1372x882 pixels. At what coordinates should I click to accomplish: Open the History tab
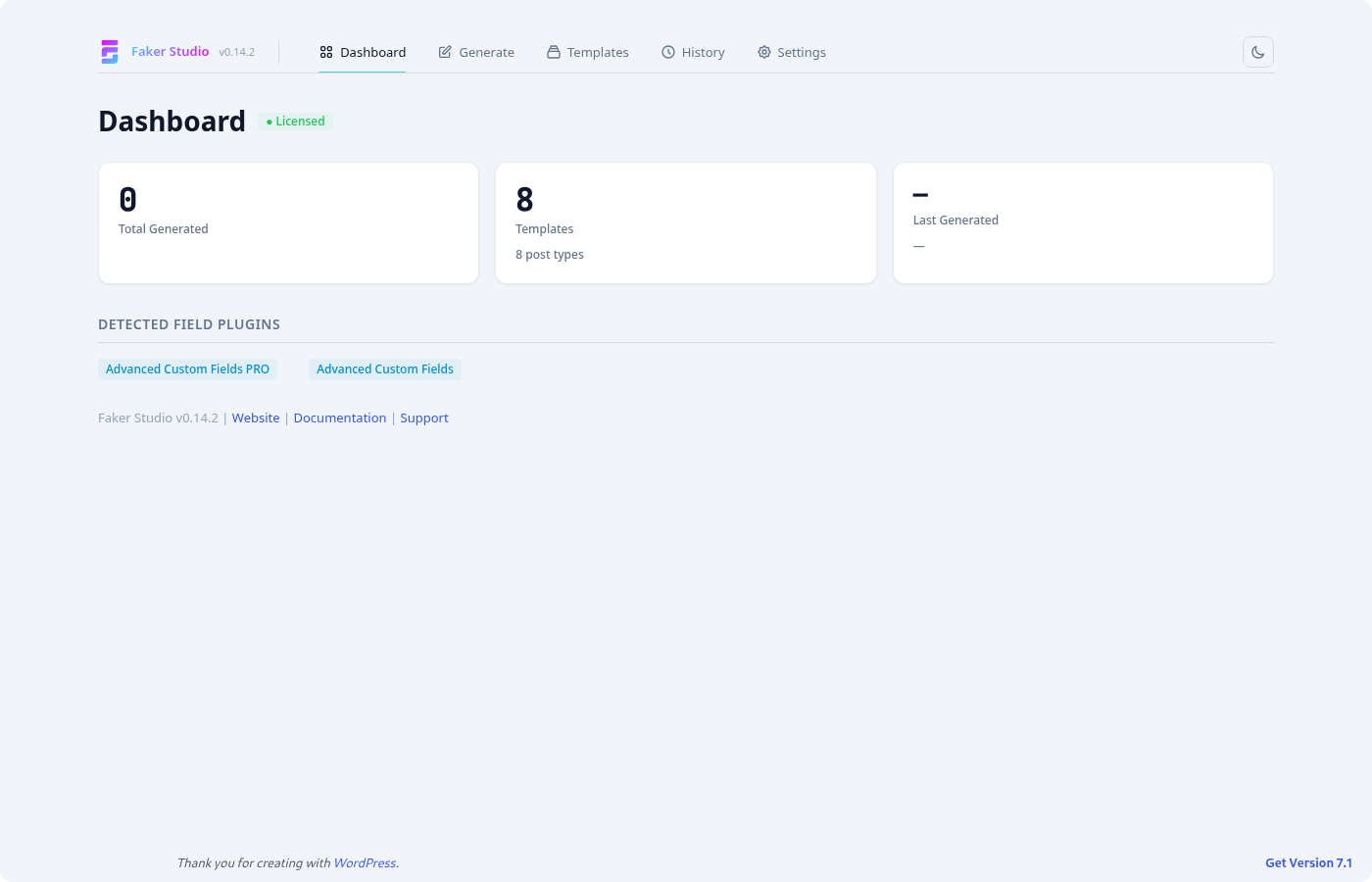693,52
